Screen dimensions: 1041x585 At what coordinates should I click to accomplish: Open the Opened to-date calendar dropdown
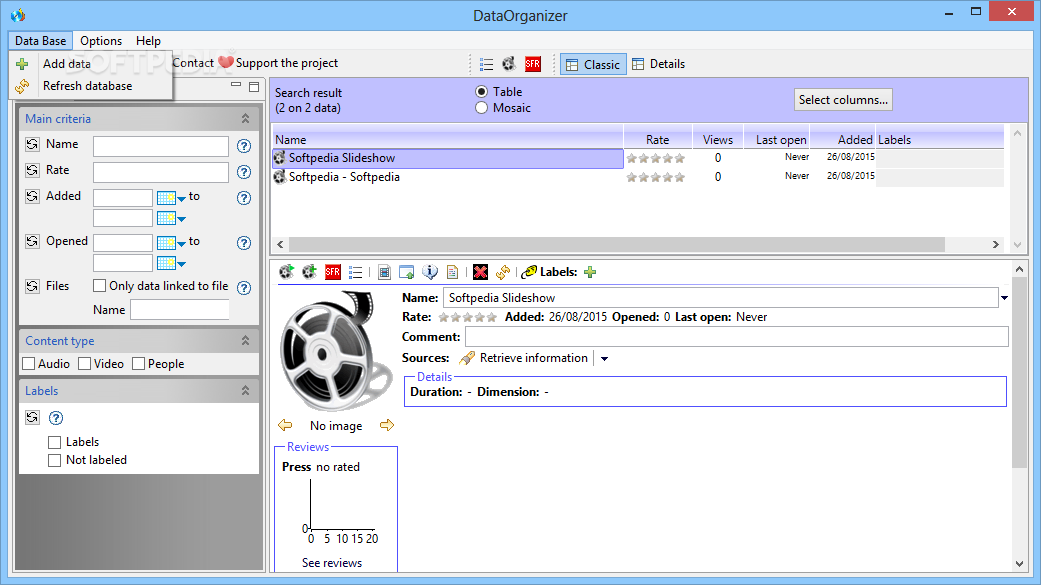[171, 263]
